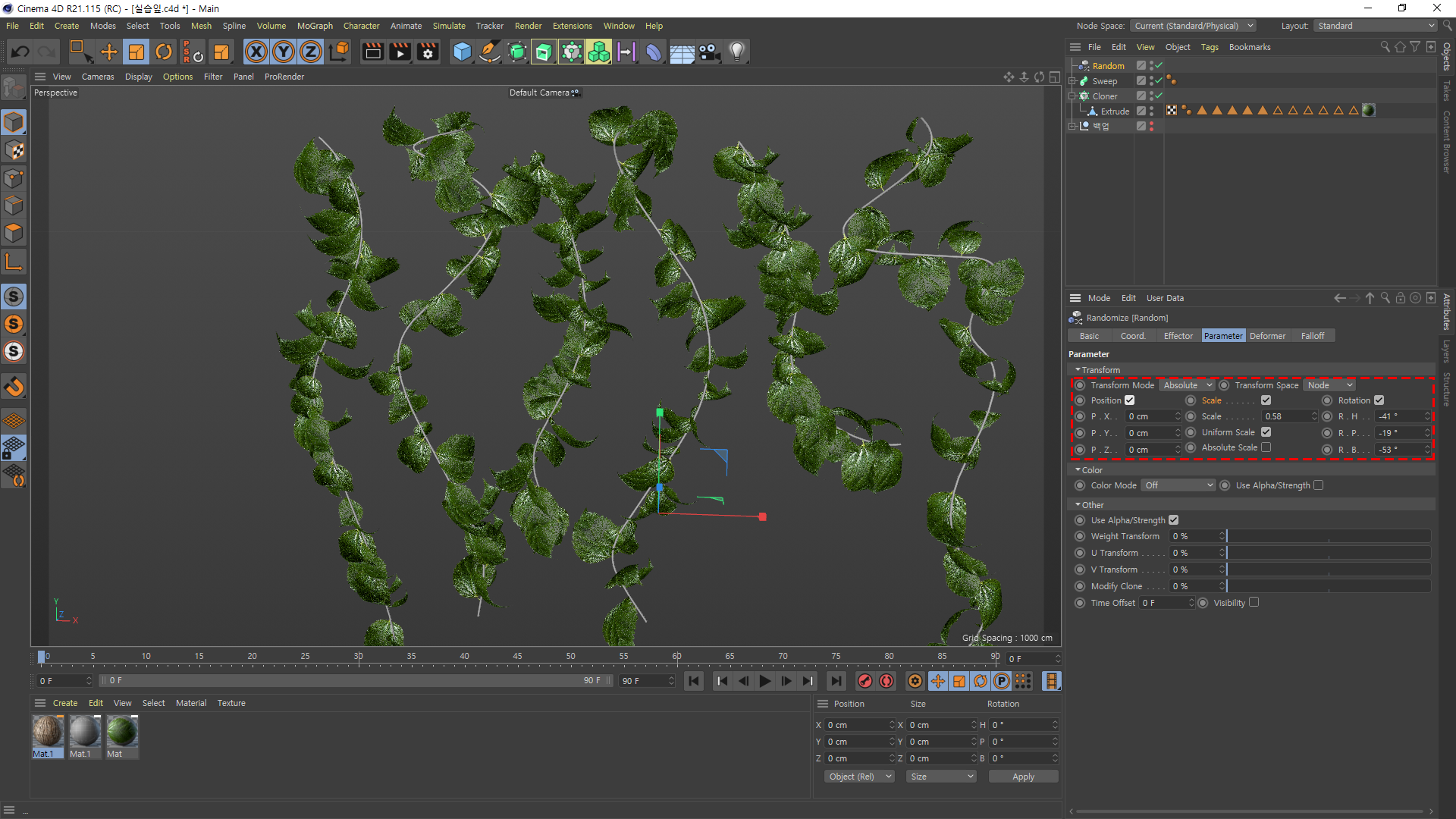Uncheck the Uniform Scale checkbox
This screenshot has width=1456, height=819.
point(1266,432)
